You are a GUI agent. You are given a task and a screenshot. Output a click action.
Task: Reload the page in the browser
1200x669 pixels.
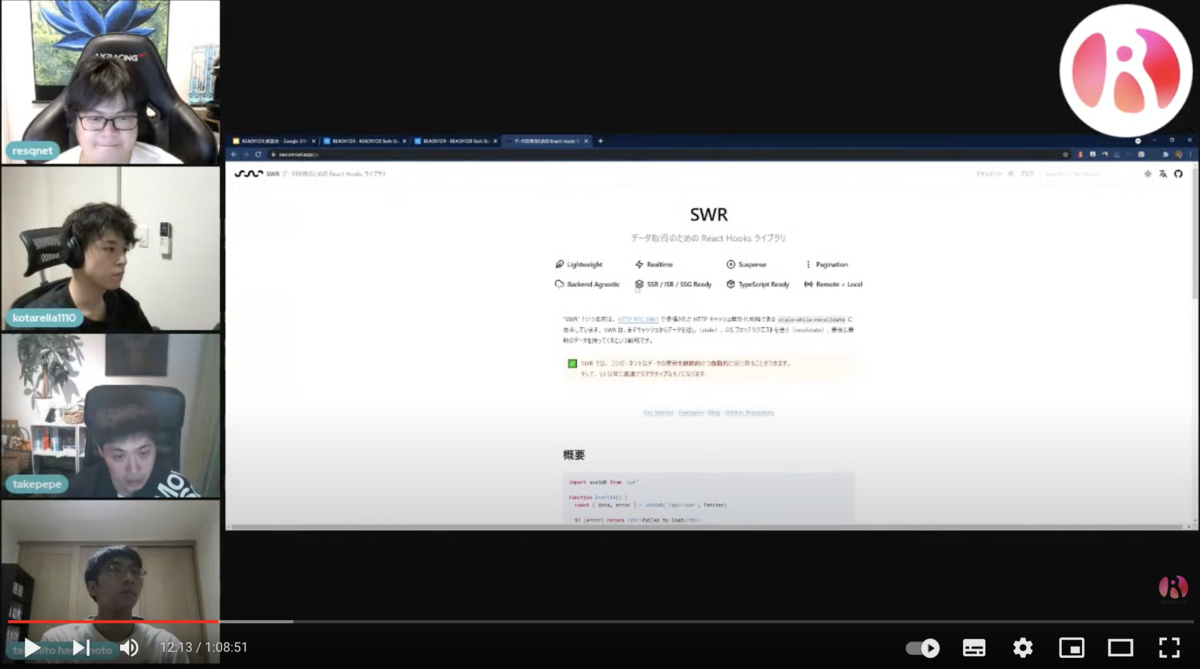258,155
